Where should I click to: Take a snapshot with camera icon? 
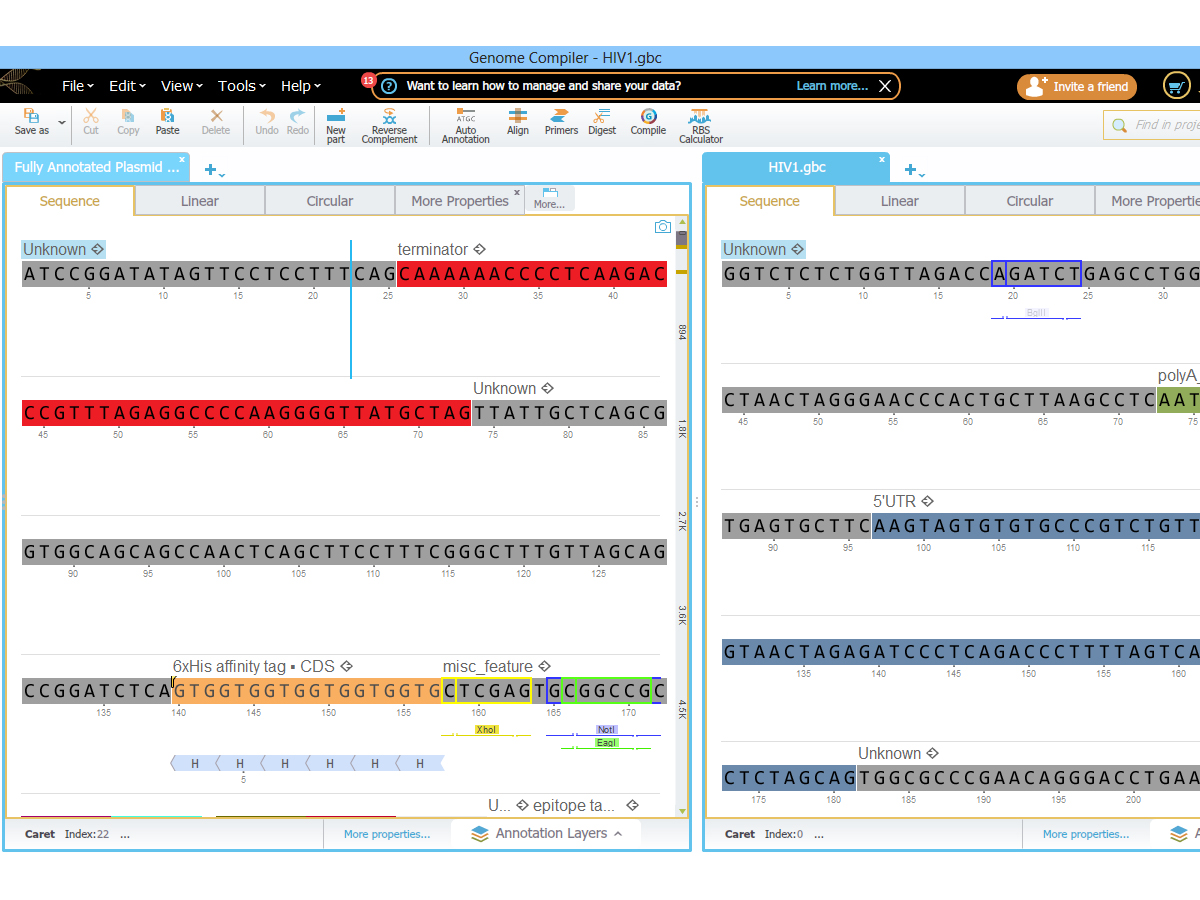tap(662, 227)
